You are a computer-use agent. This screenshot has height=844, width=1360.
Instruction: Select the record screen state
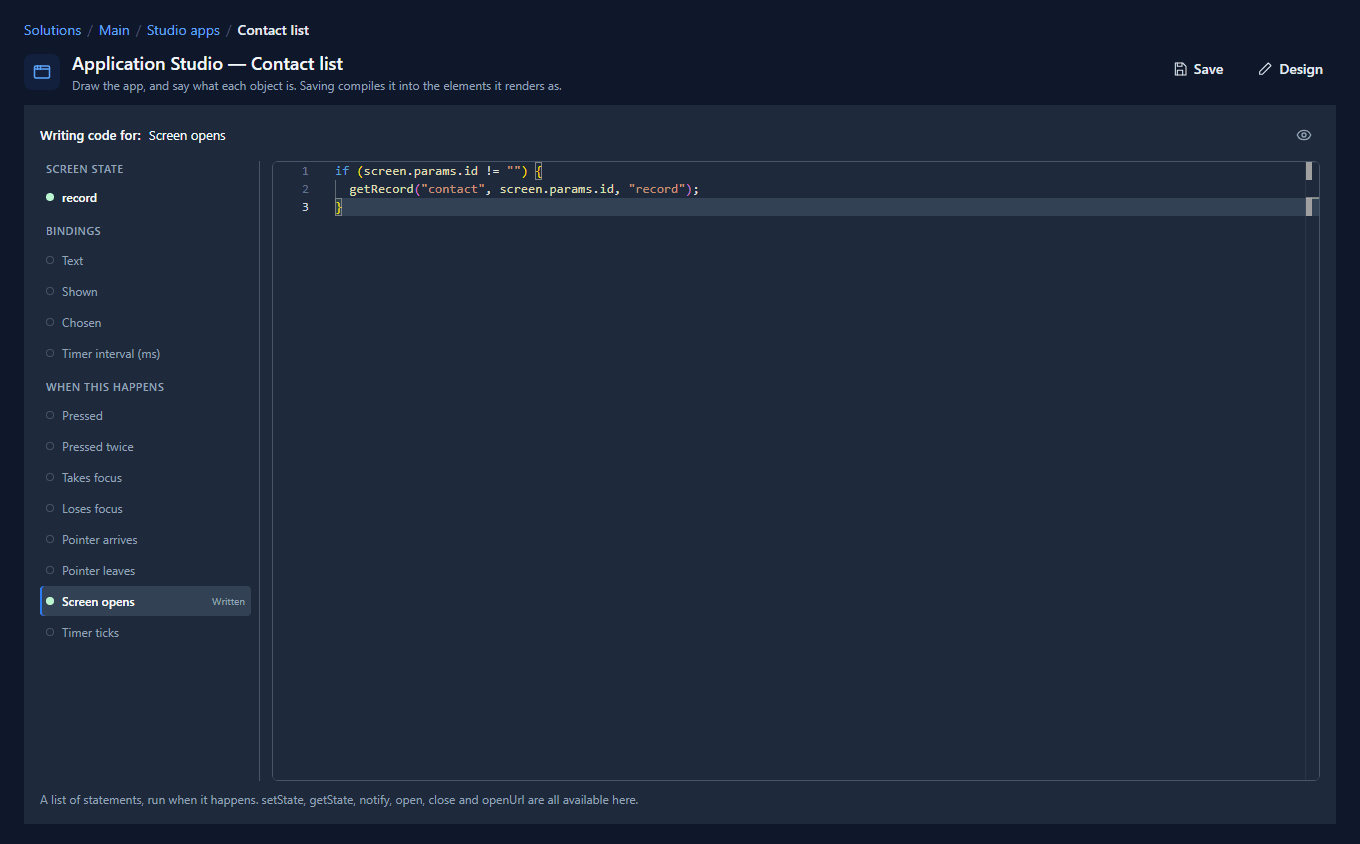click(x=145, y=198)
